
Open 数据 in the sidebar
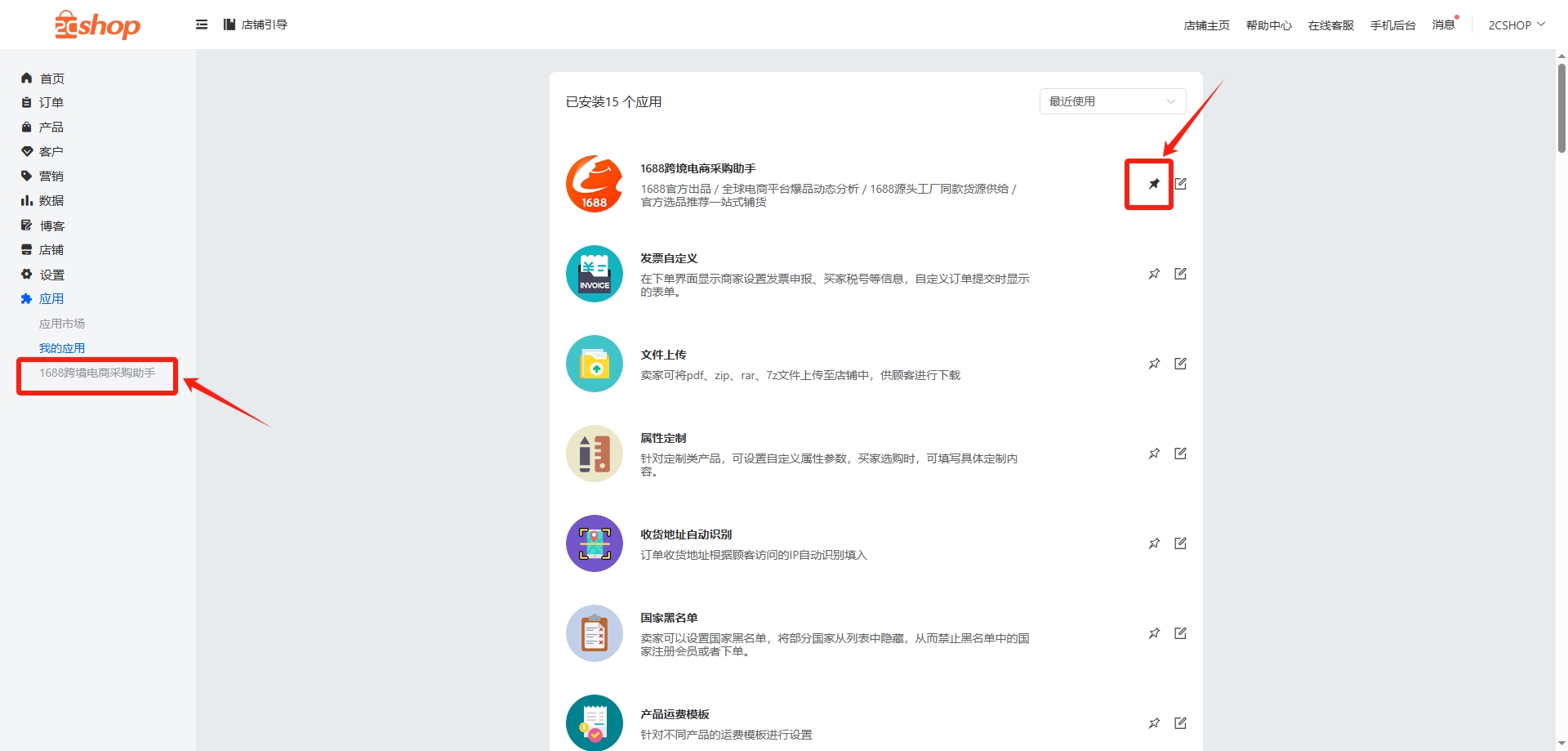click(x=51, y=201)
